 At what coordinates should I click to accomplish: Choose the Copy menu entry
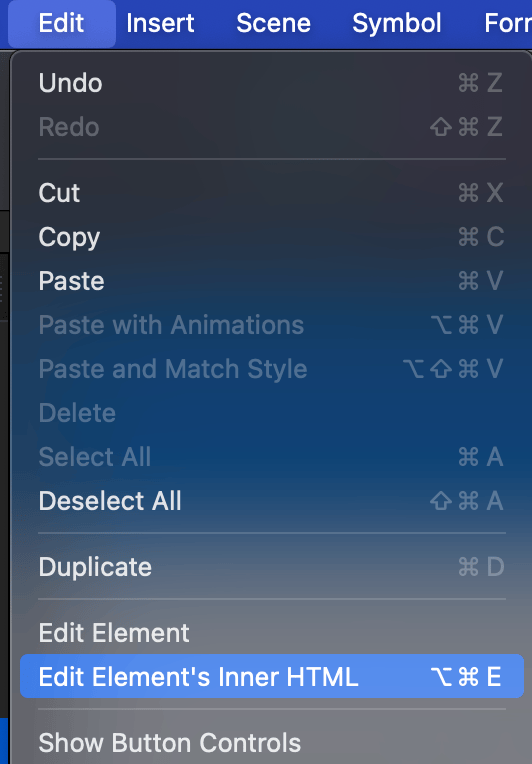[x=272, y=237]
